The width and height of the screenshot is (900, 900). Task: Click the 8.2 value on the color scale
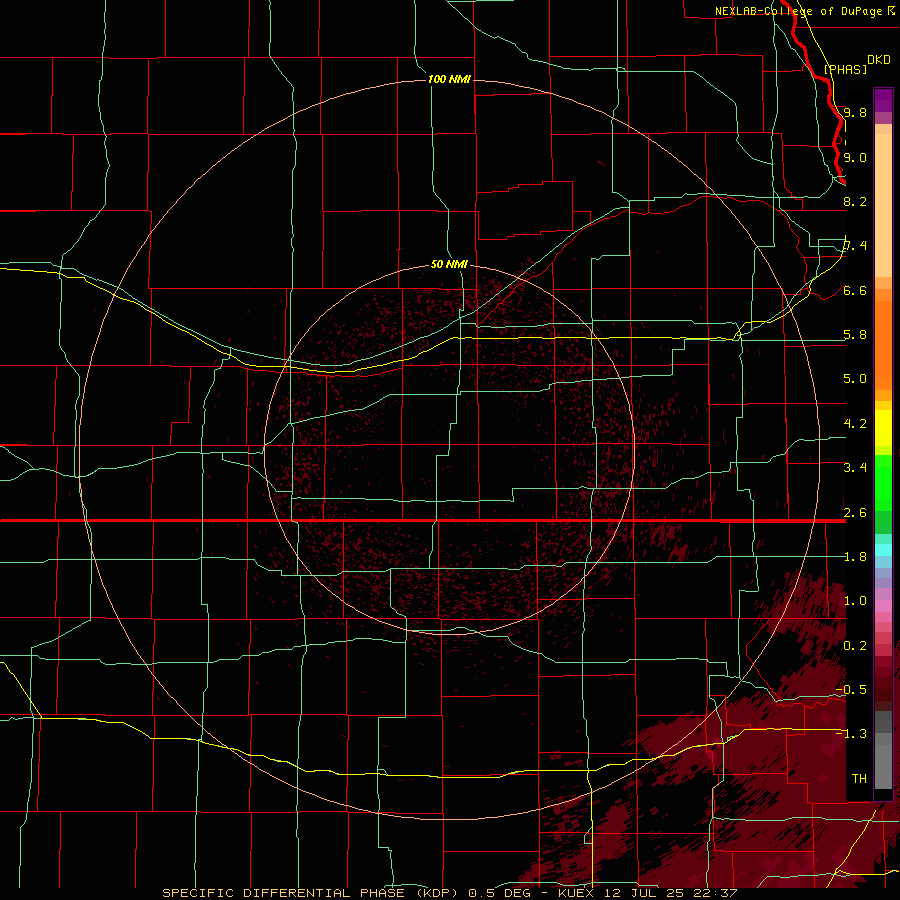pyautogui.click(x=855, y=201)
